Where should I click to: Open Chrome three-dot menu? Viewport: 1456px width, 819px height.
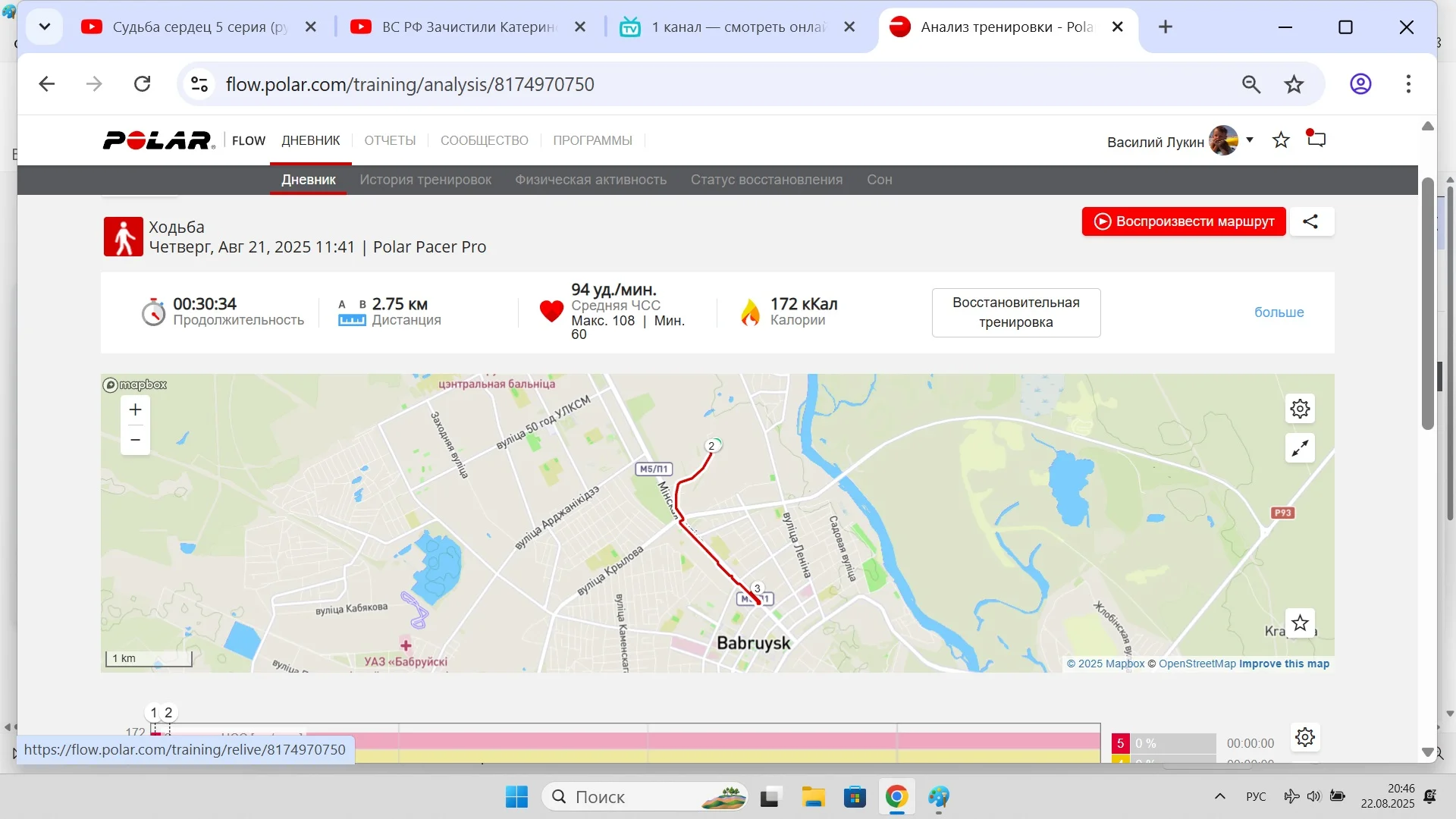(x=1408, y=84)
